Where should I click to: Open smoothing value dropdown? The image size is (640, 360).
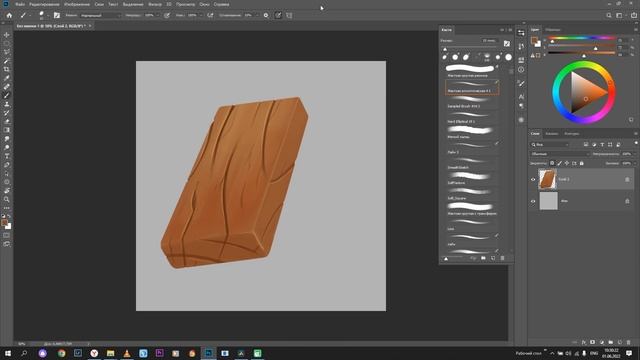tap(257, 16)
